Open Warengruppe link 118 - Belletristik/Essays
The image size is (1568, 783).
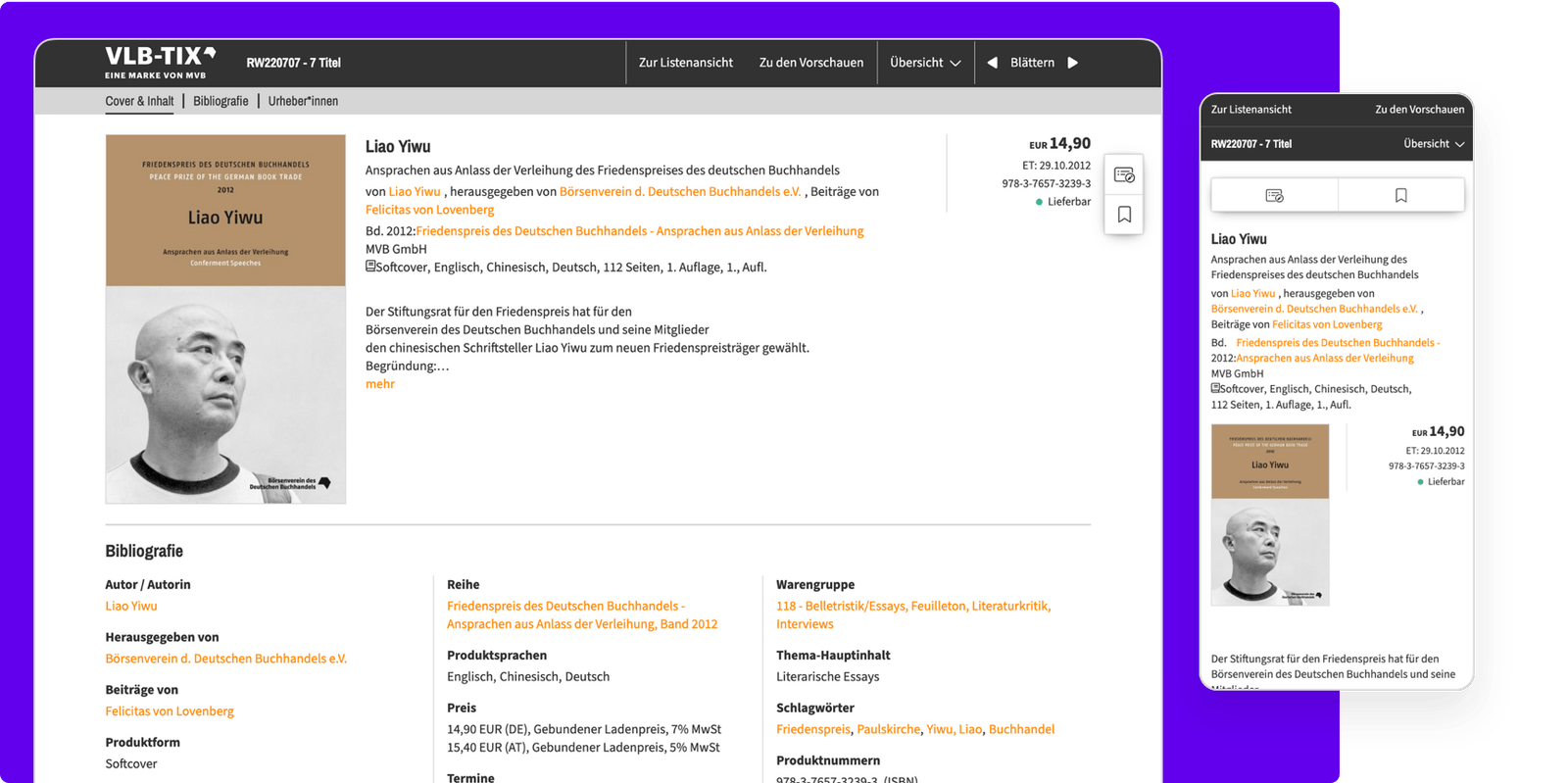click(x=913, y=615)
